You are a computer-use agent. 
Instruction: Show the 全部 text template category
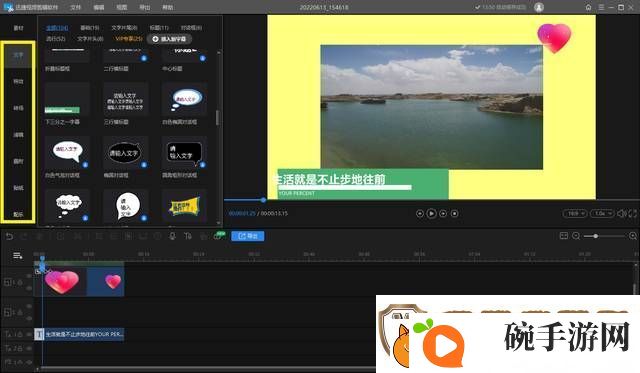pyautogui.click(x=57, y=28)
